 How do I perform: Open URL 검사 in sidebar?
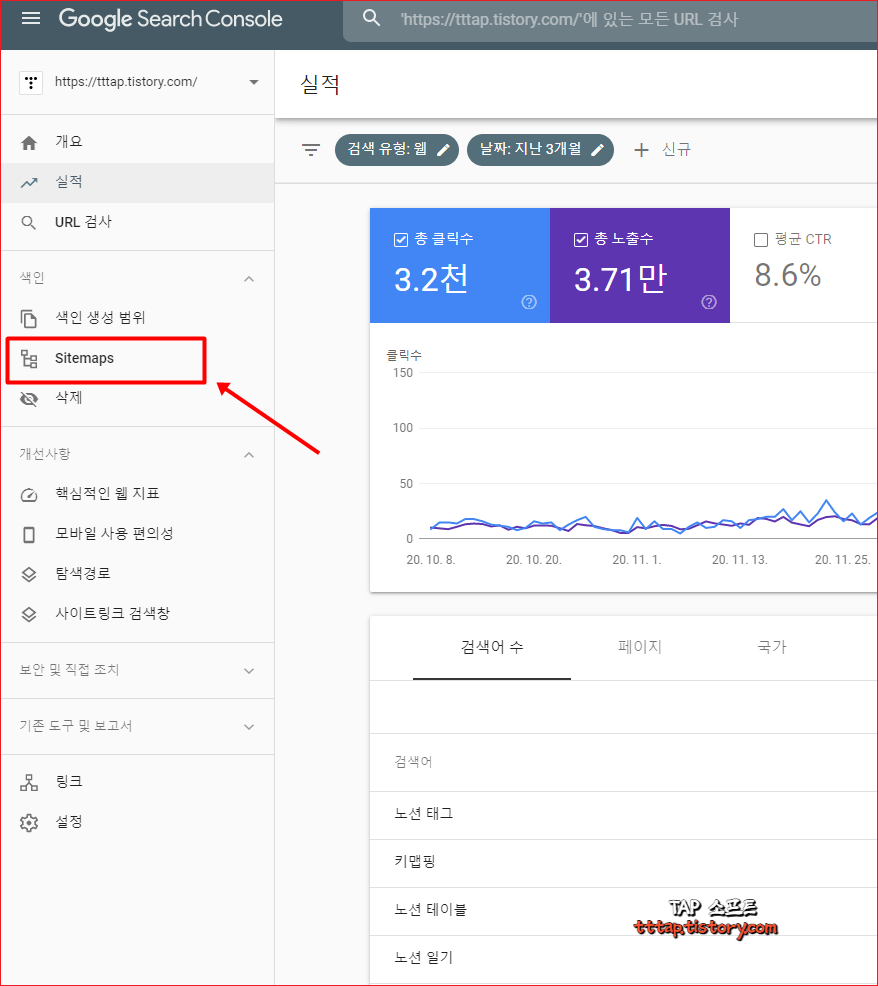[x=138, y=222]
